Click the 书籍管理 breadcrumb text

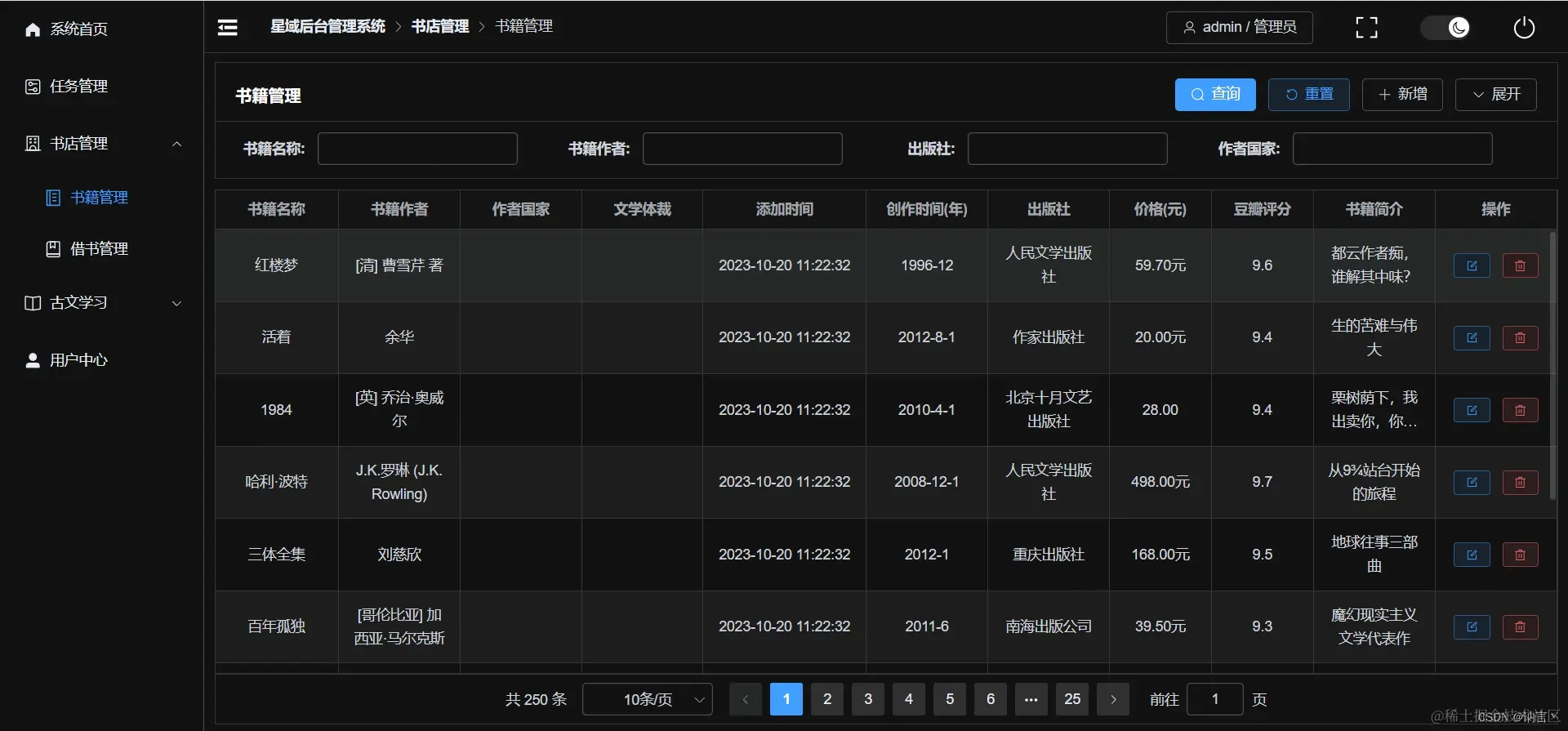coord(523,26)
